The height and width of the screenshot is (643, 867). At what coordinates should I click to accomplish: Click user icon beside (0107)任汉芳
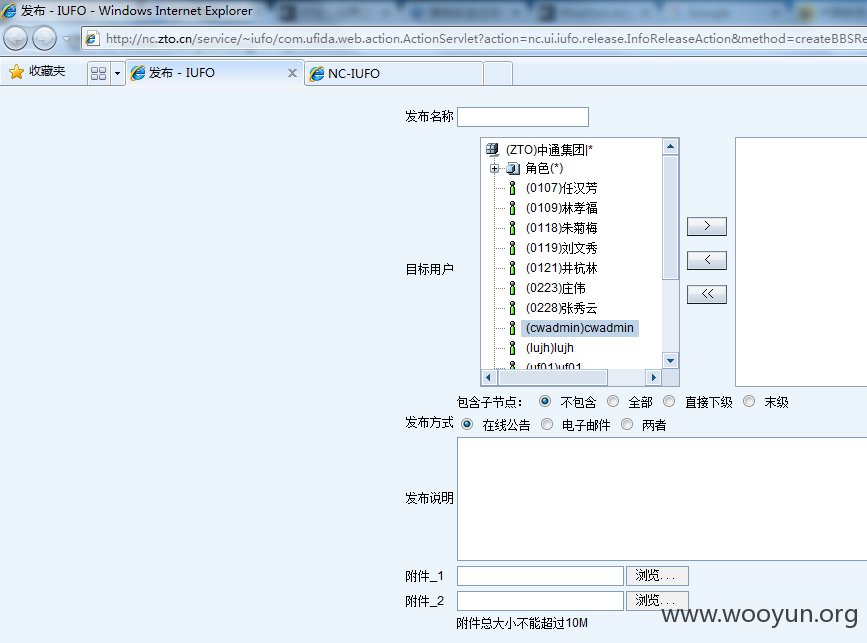[513, 188]
